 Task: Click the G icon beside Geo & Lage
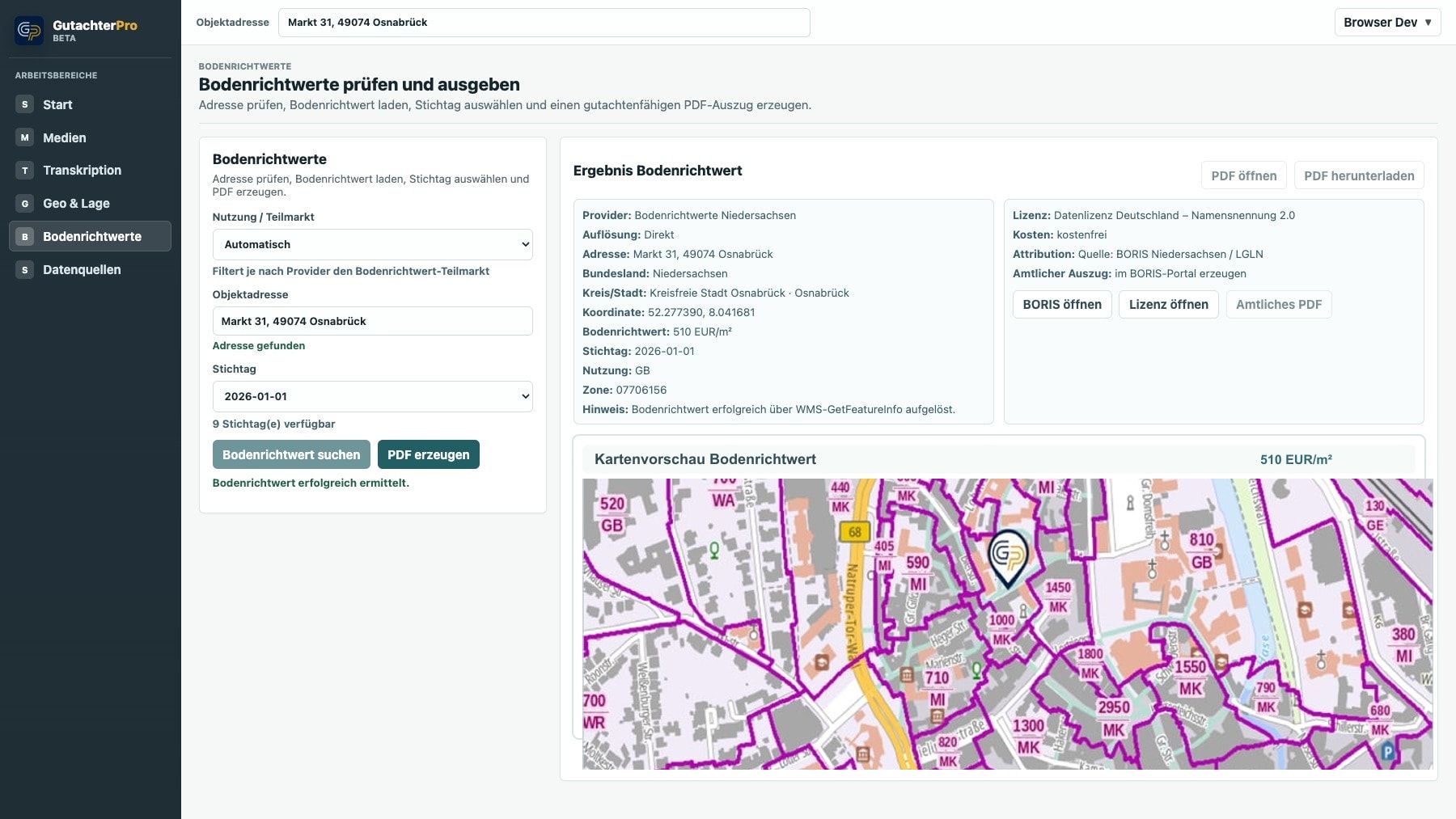click(25, 204)
